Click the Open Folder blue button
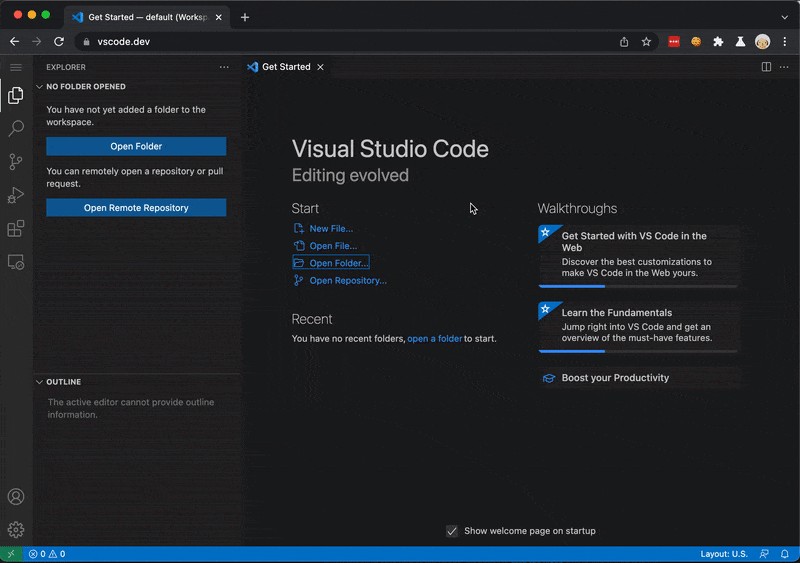This screenshot has width=800, height=563. (136, 146)
